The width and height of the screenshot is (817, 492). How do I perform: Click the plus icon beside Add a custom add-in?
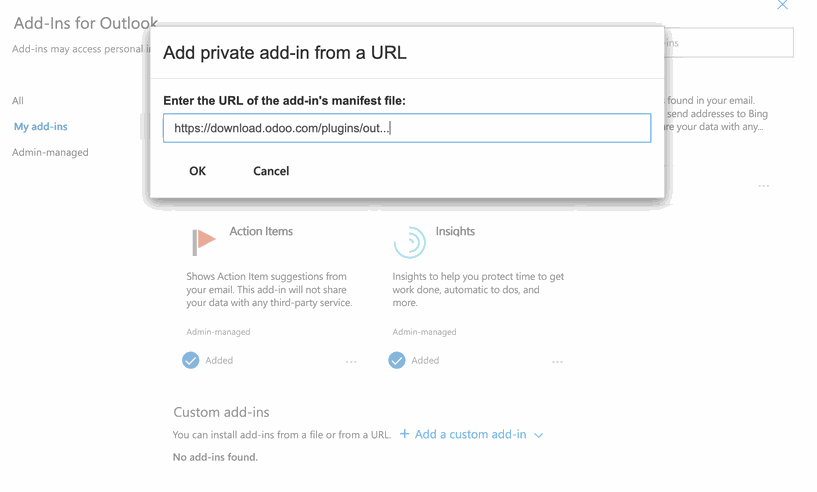404,434
